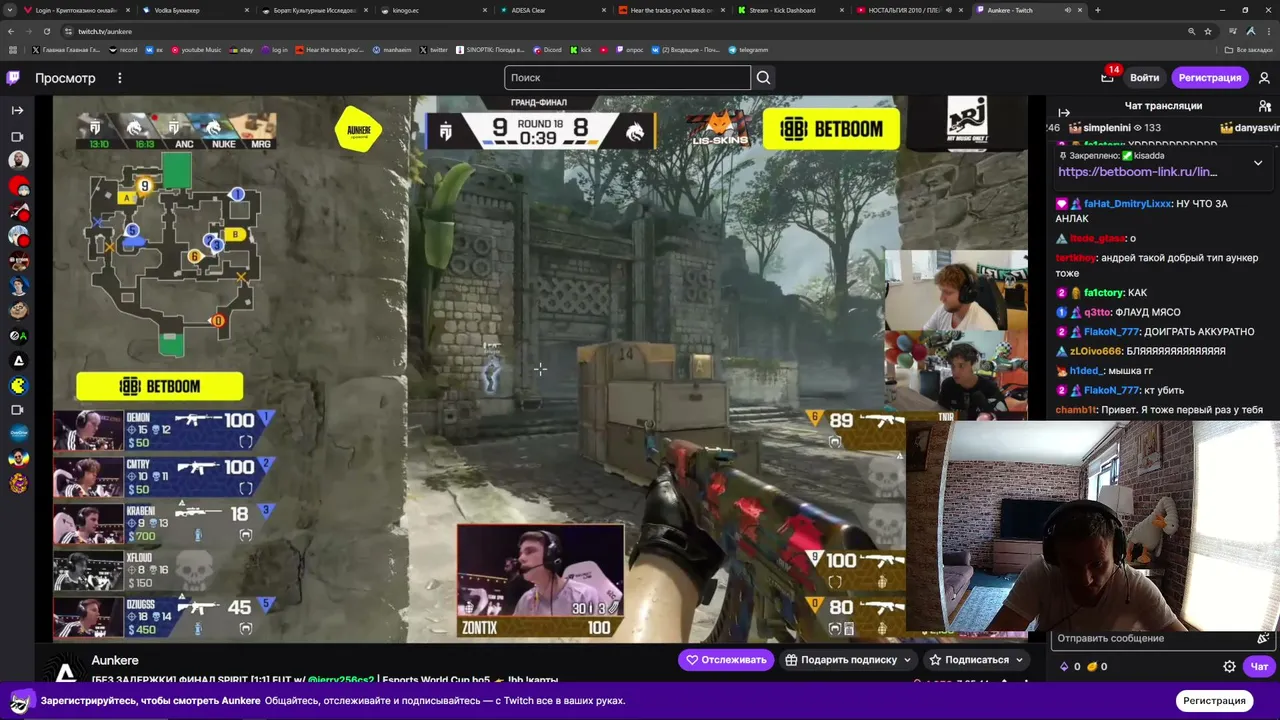
Task: Open the Подписаться subscribe dropdown
Action: pyautogui.click(x=976, y=660)
